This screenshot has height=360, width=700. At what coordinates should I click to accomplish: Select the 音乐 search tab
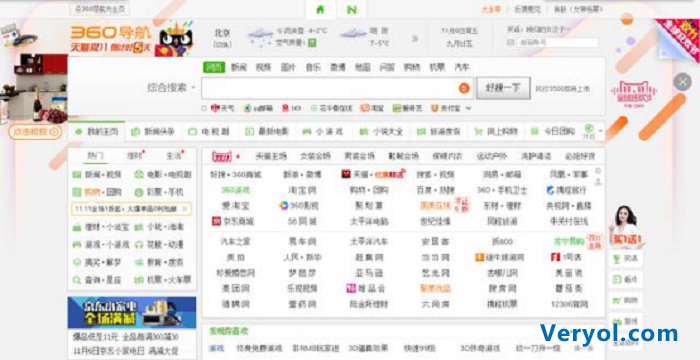point(313,67)
